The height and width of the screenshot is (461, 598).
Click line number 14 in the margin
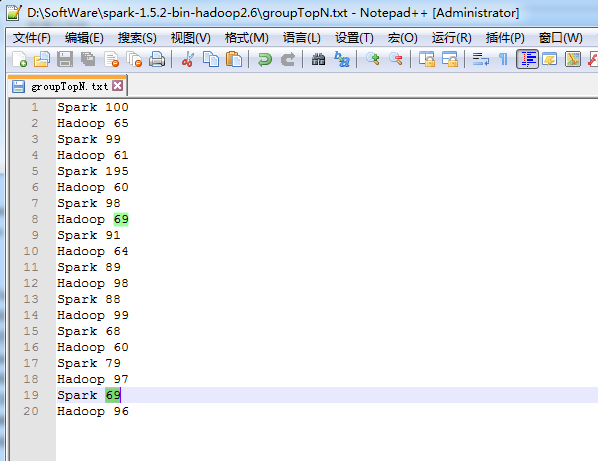(31, 315)
